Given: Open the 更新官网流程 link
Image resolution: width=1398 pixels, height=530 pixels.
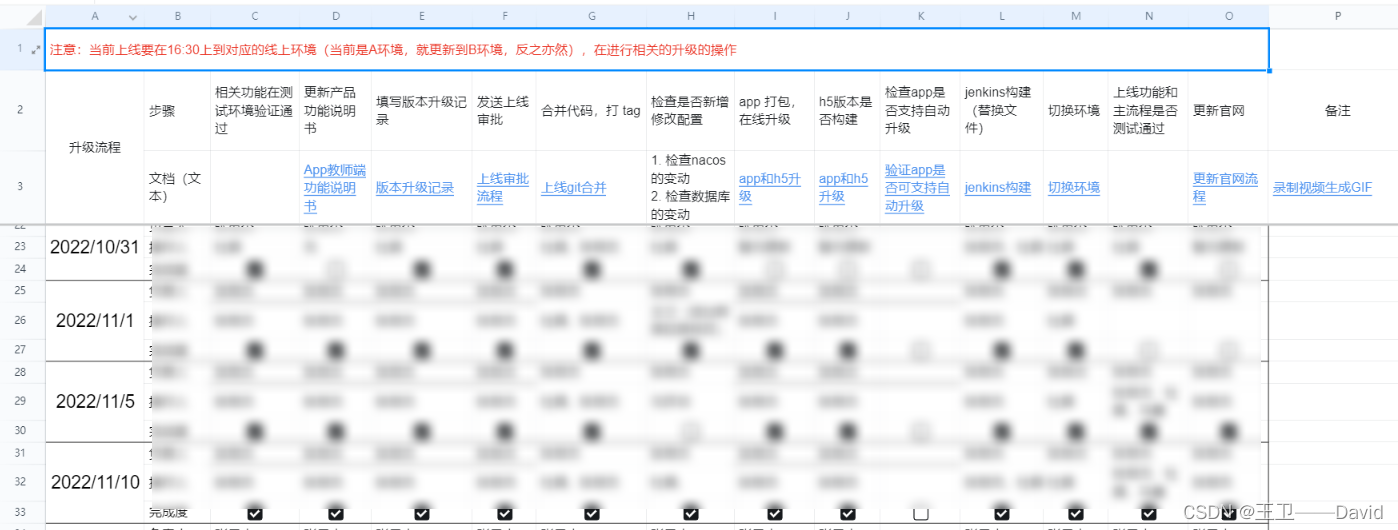Looking at the screenshot, I should (x=1226, y=188).
